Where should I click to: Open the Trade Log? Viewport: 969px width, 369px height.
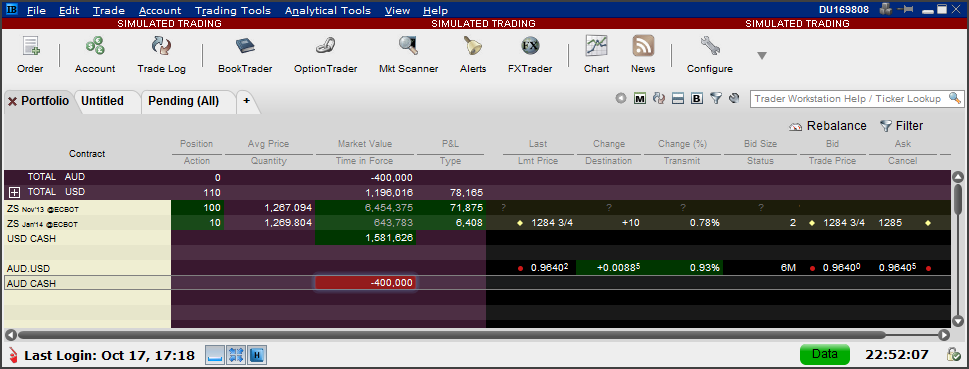pos(161,55)
